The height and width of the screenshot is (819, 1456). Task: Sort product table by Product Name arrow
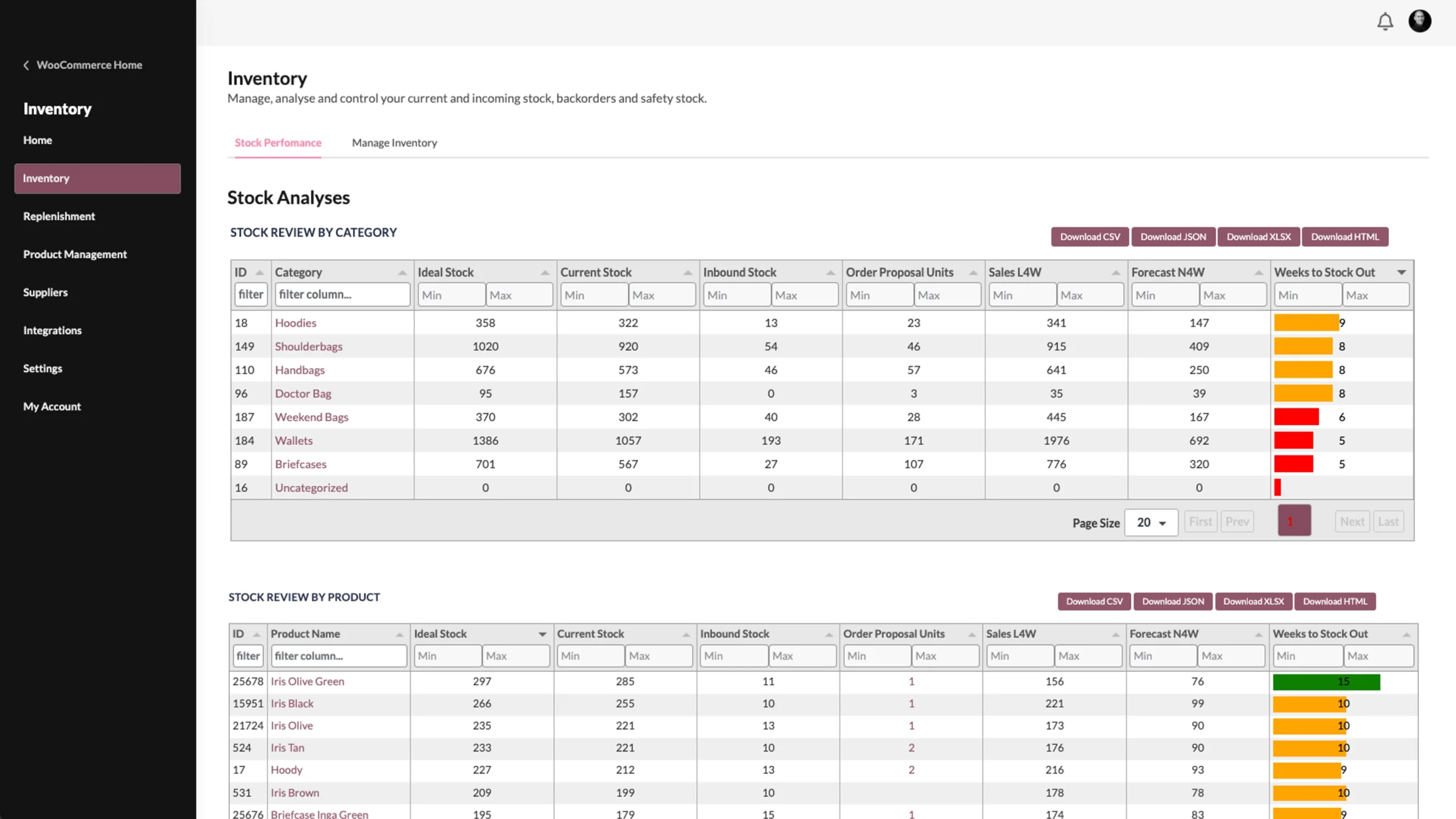[x=399, y=634]
